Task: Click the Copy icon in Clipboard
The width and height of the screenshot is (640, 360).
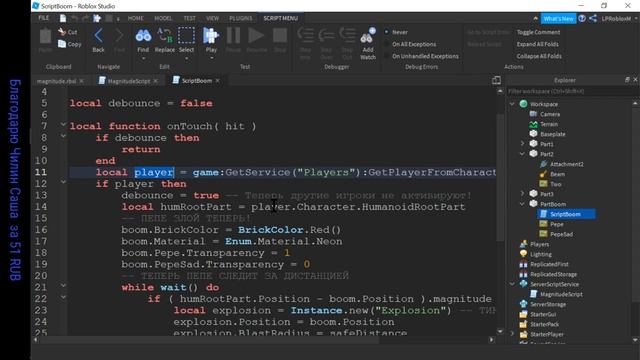Action: tap(62, 44)
